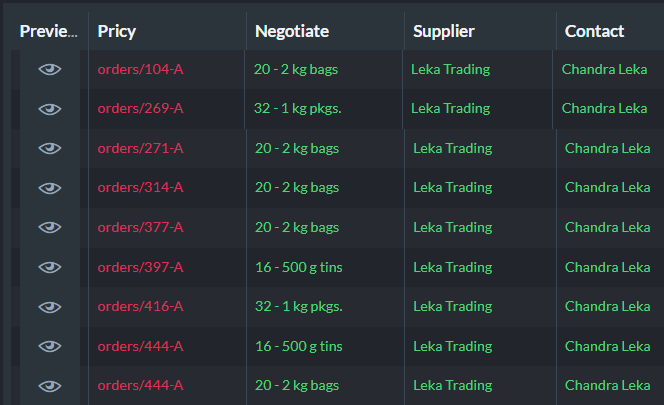
Task: Sort by the Pricy column header
Action: point(117,31)
